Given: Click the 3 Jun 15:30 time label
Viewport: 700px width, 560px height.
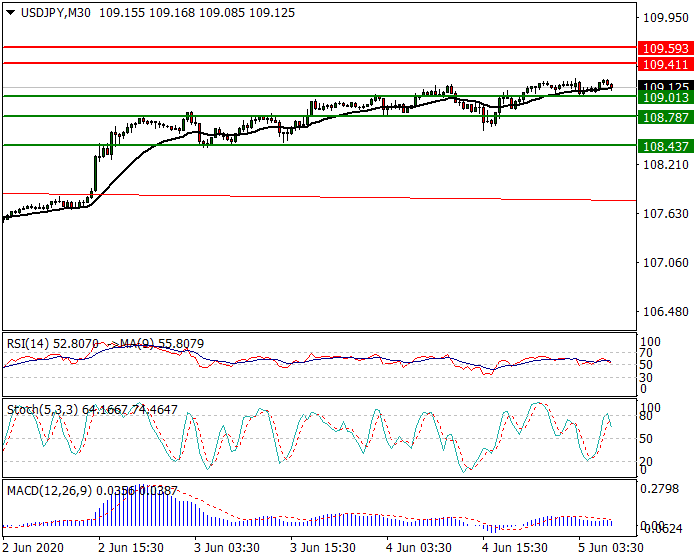Looking at the screenshot, I should pyautogui.click(x=323, y=548).
